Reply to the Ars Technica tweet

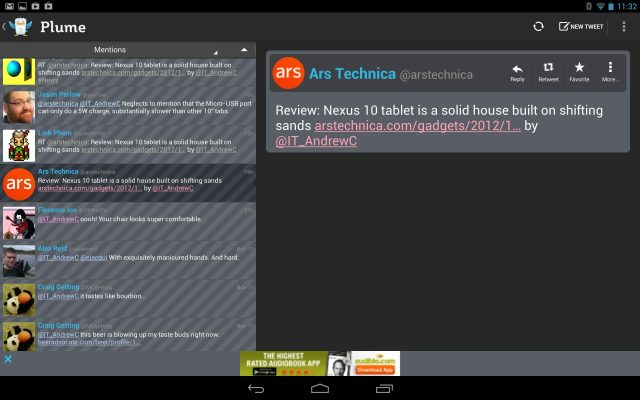517,73
